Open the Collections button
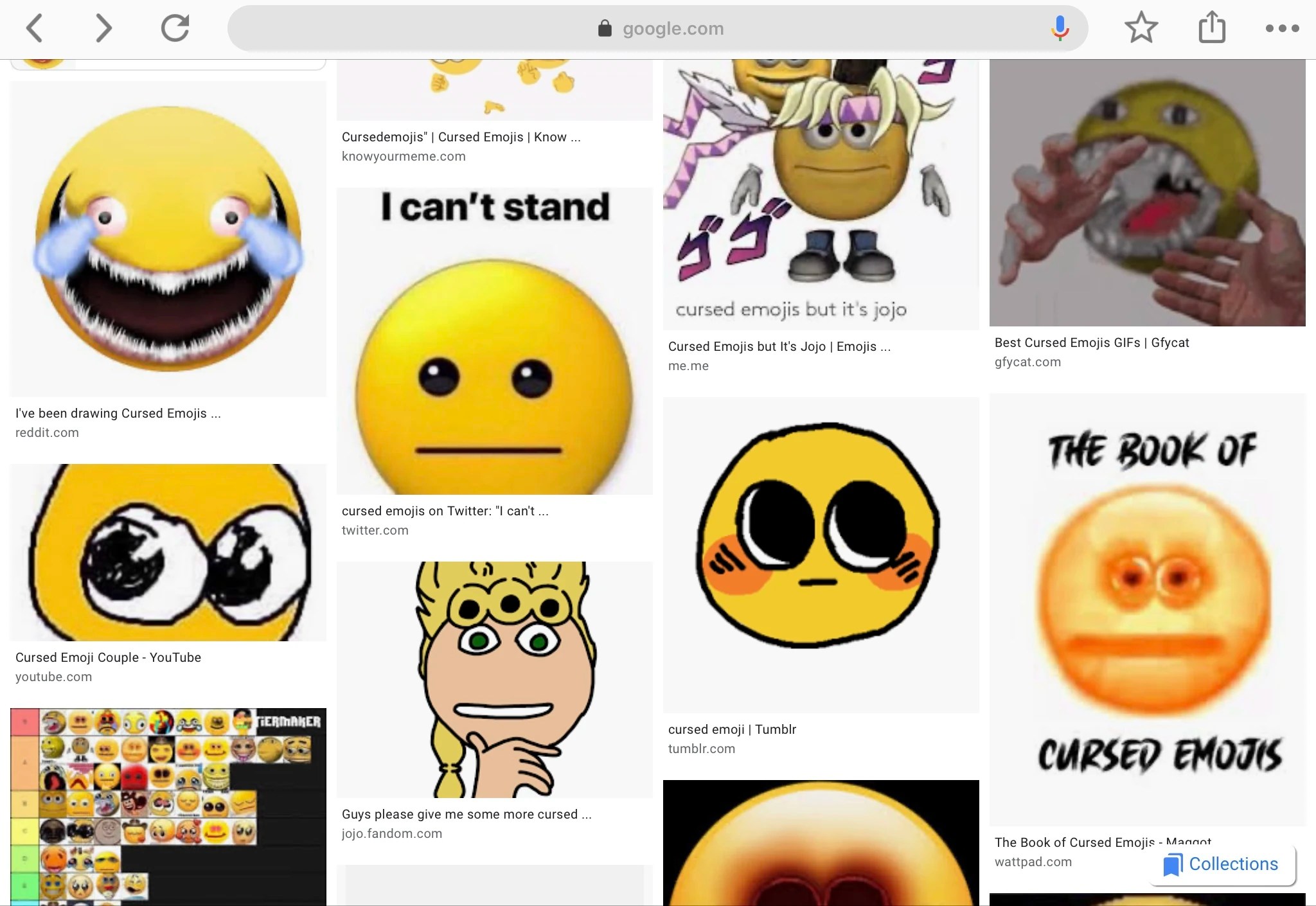This screenshot has height=906, width=1316. pyautogui.click(x=1222, y=864)
